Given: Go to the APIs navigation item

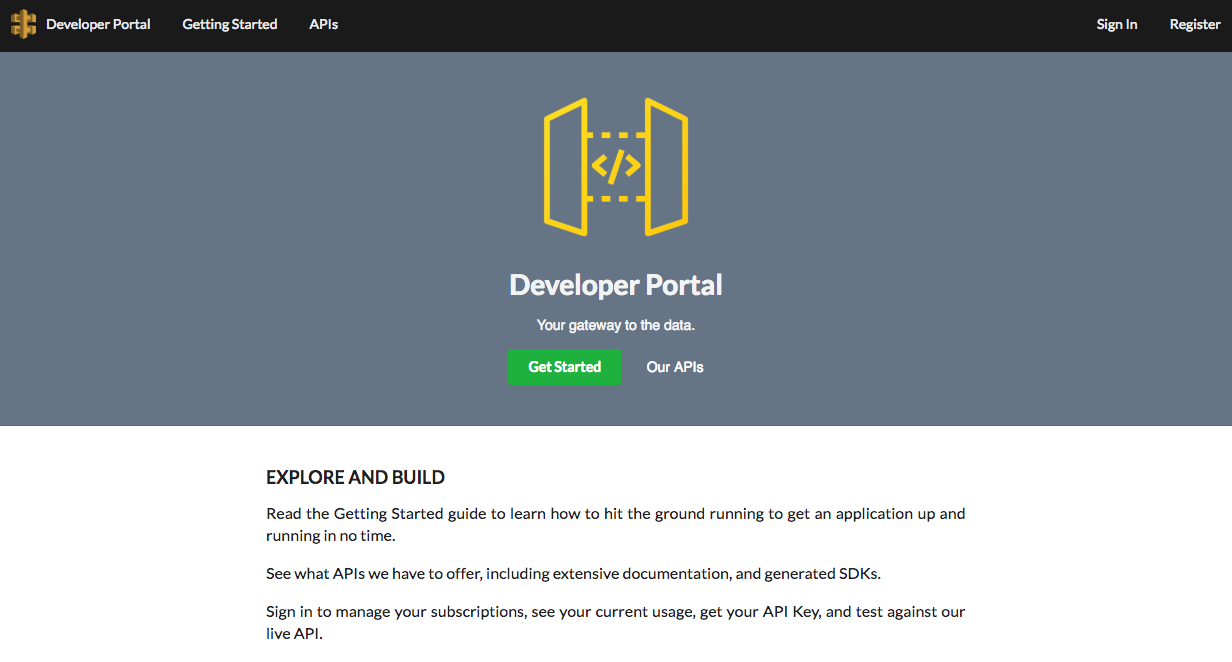Looking at the screenshot, I should (323, 24).
